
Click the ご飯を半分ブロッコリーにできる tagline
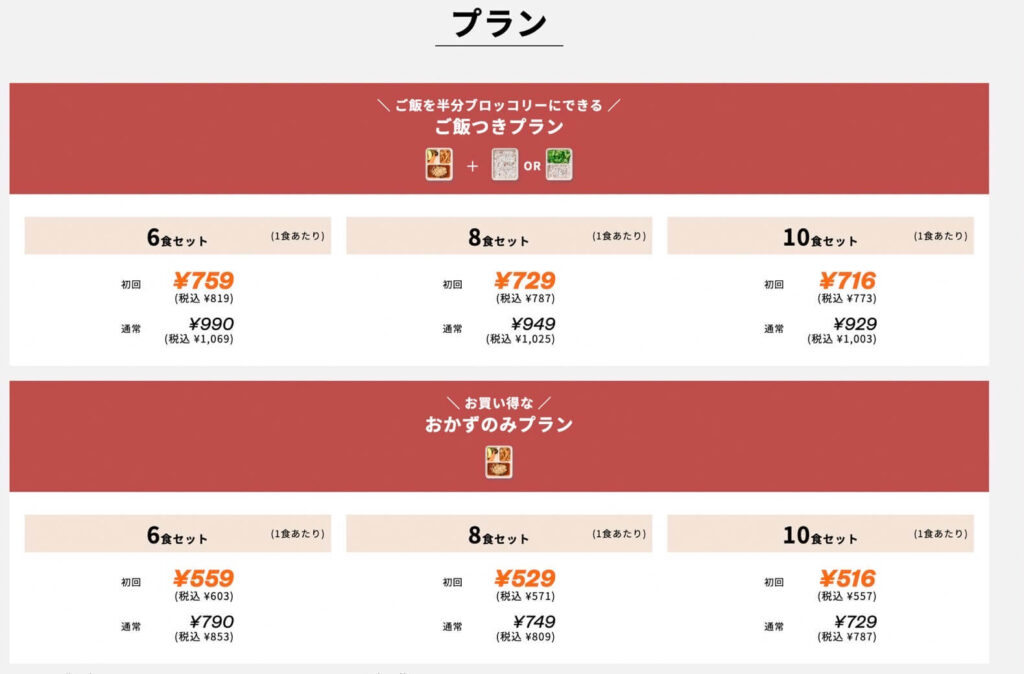pyautogui.click(x=499, y=105)
